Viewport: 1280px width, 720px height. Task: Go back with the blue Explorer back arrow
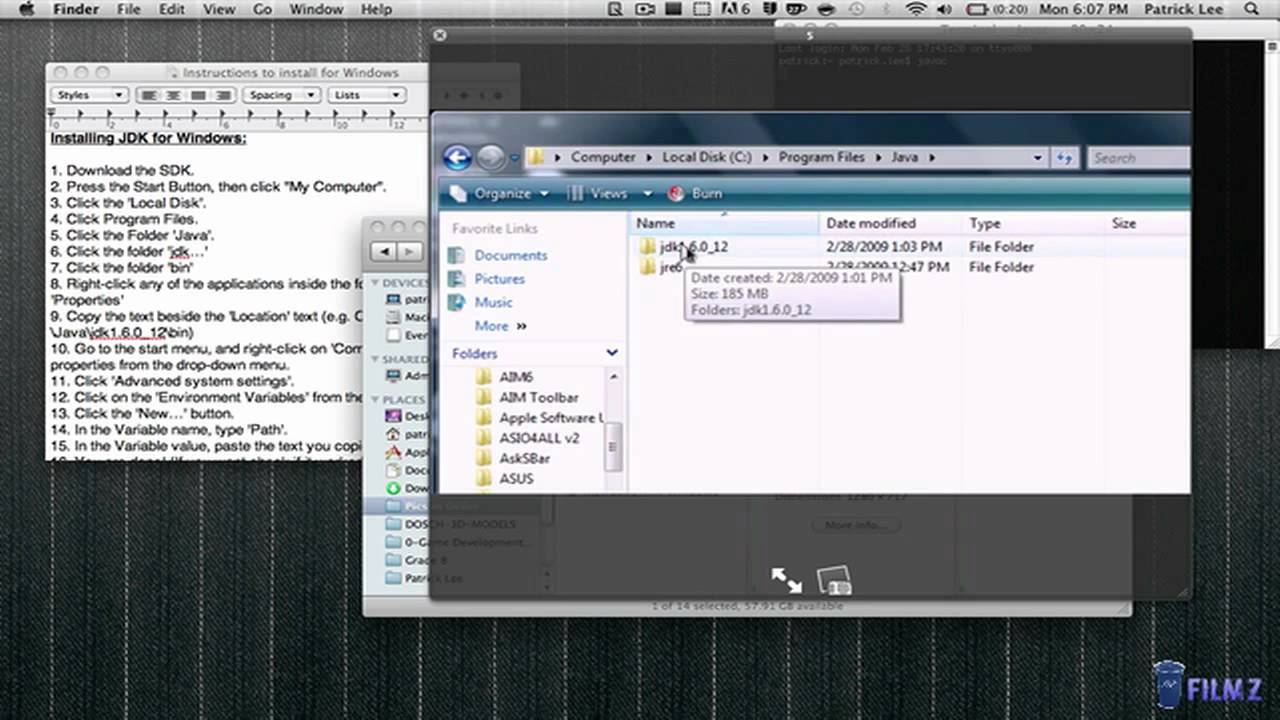(x=457, y=157)
